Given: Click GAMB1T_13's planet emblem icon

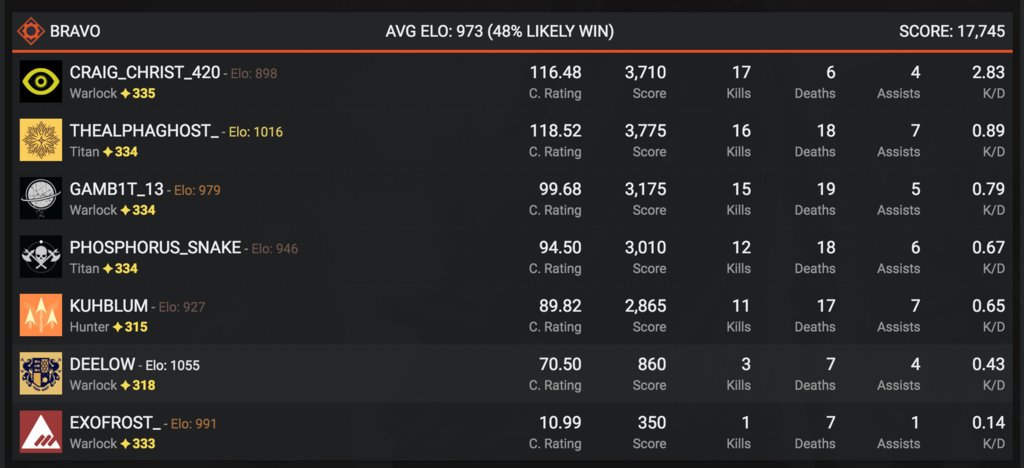Looking at the screenshot, I should click(x=40, y=198).
